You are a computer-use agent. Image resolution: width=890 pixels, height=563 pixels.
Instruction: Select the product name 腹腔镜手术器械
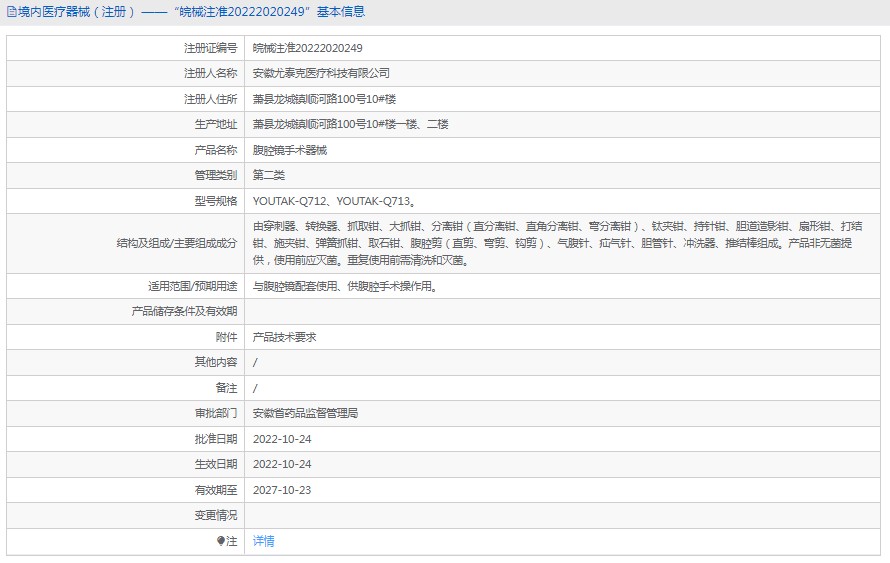[290, 150]
